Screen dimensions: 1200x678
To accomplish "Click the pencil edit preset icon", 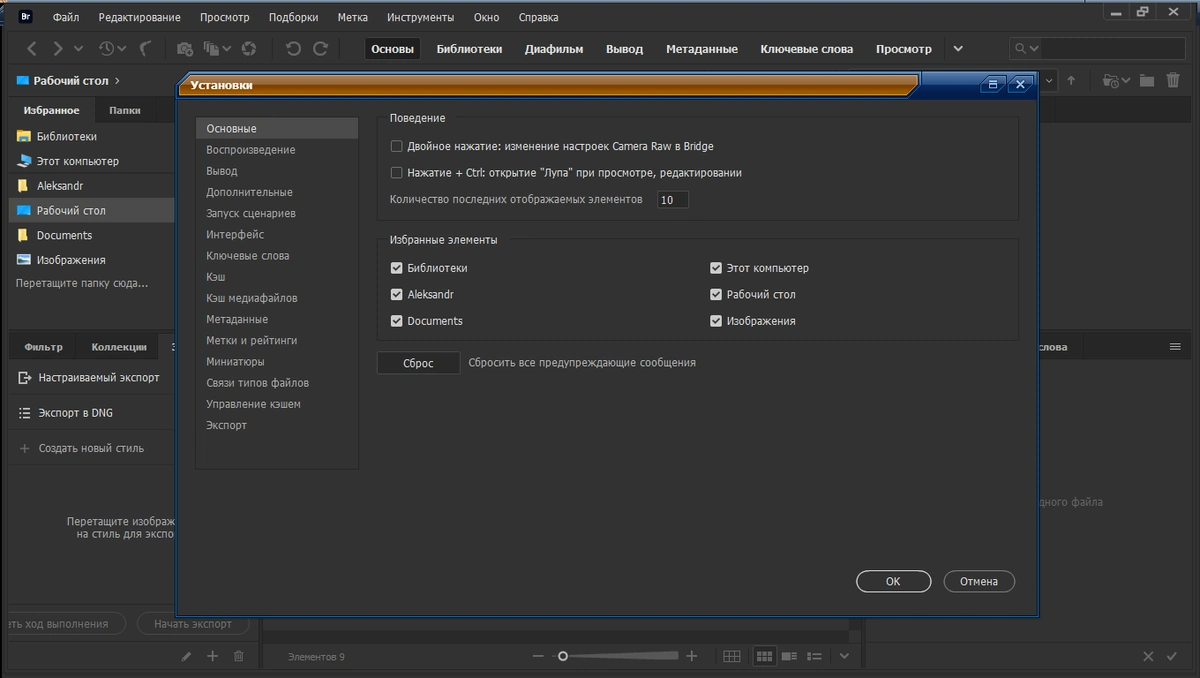I will (186, 656).
